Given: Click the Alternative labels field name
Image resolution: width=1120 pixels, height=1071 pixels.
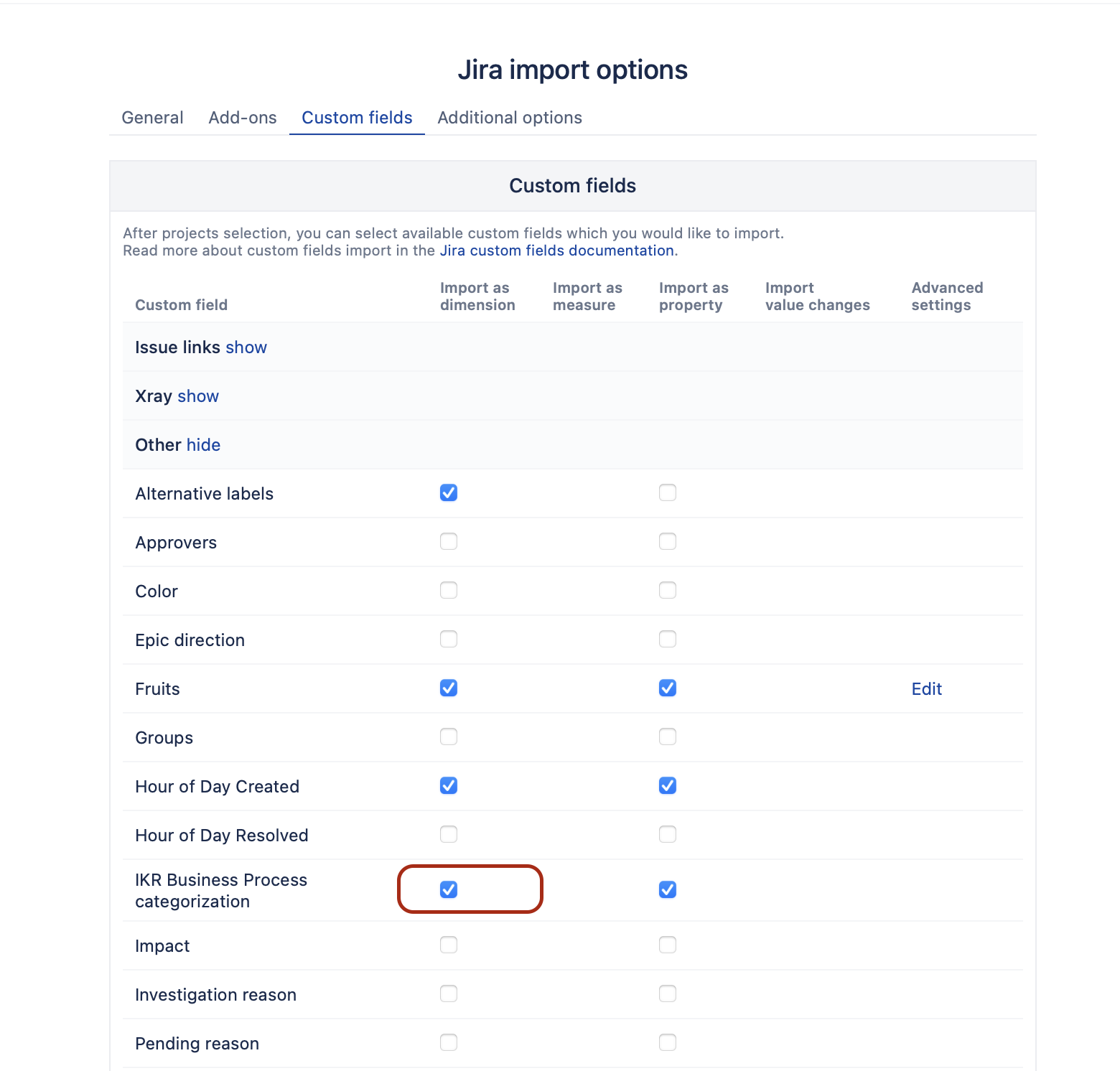Looking at the screenshot, I should click(x=205, y=494).
